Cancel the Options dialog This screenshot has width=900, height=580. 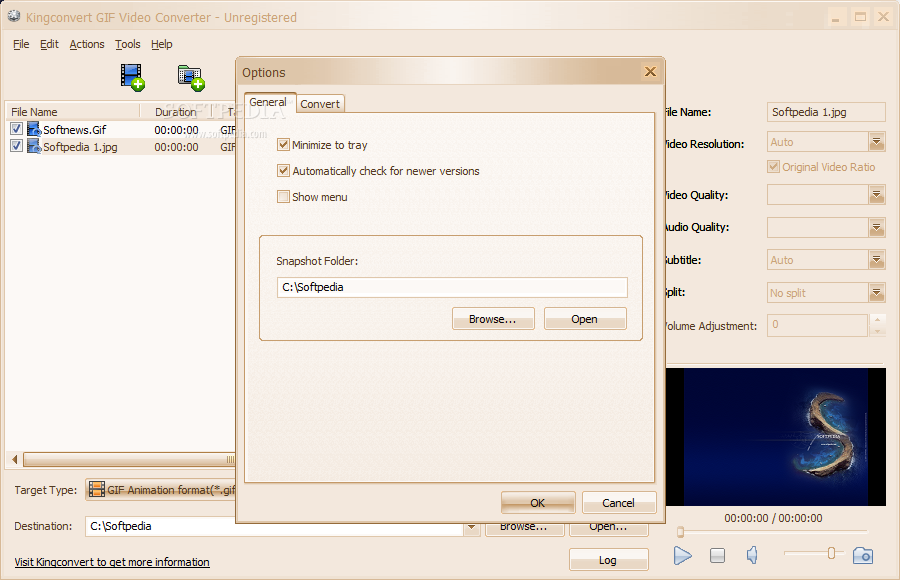coord(619,502)
